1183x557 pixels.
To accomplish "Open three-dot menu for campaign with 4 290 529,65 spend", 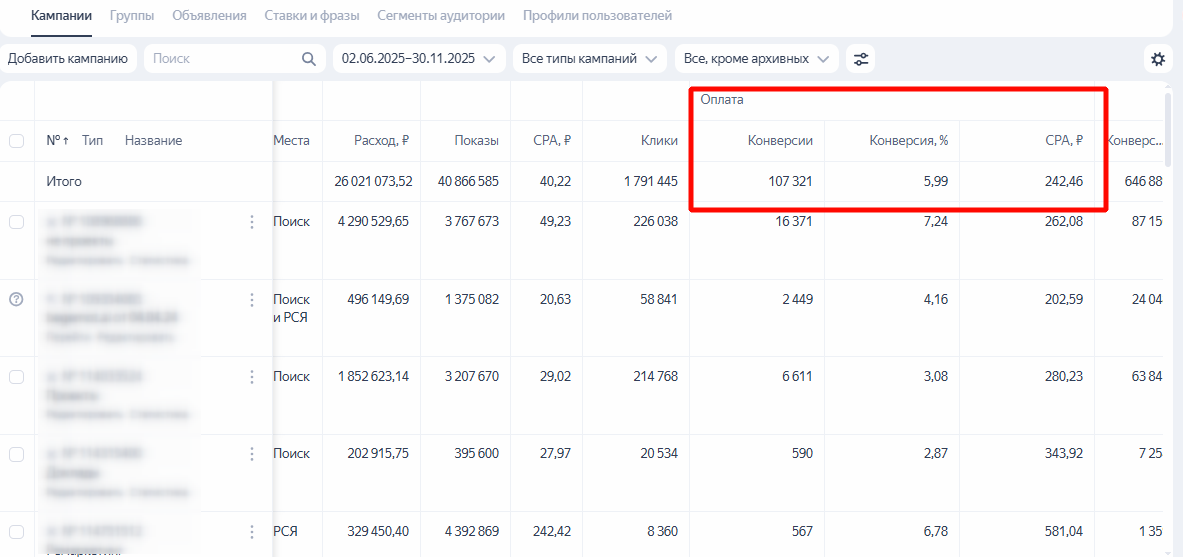I will pos(252,222).
